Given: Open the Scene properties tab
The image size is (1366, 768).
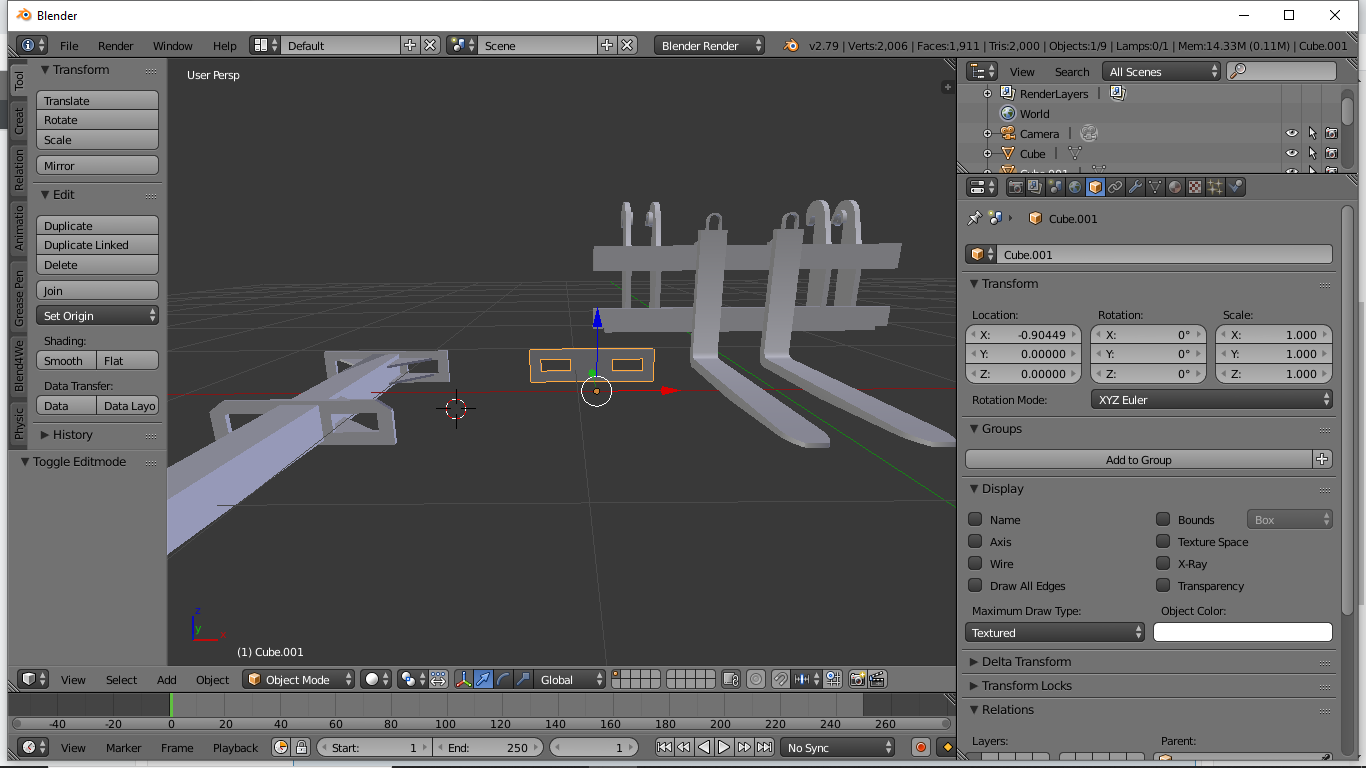Looking at the screenshot, I should pos(1055,187).
